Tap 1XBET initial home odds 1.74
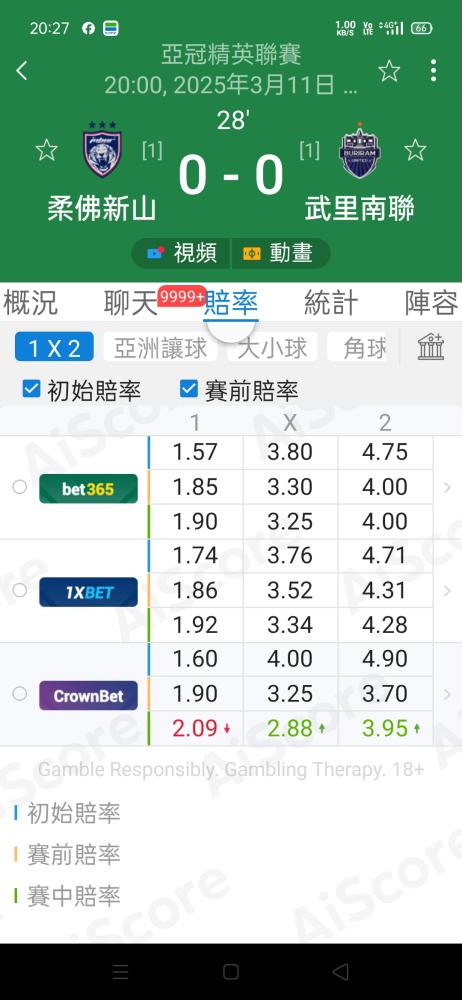462x1000 pixels. [195, 555]
